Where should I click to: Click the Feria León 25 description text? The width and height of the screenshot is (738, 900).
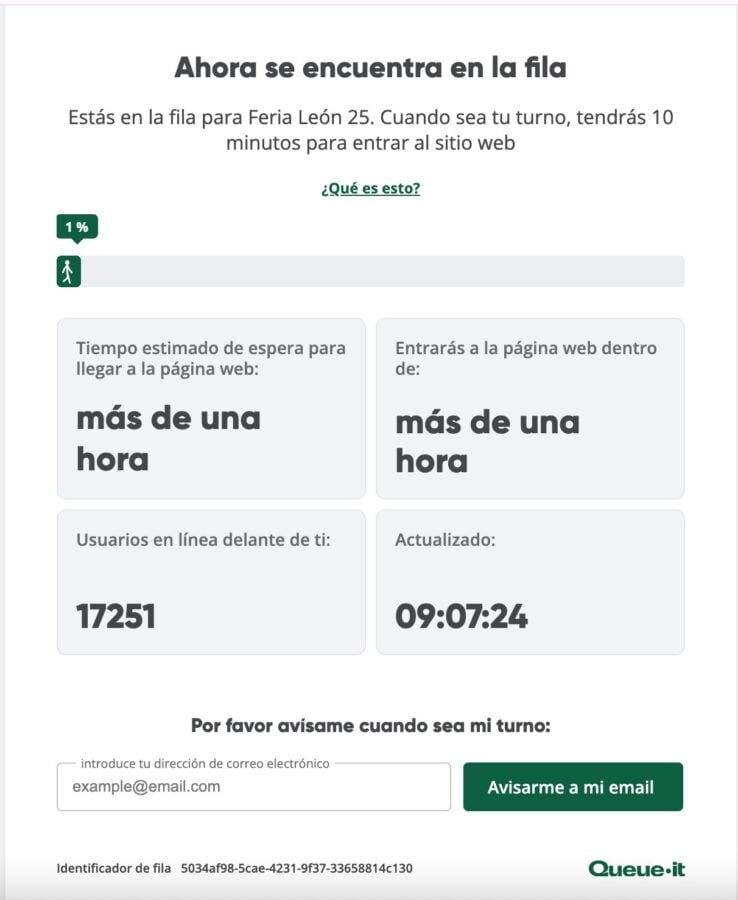tap(370, 130)
